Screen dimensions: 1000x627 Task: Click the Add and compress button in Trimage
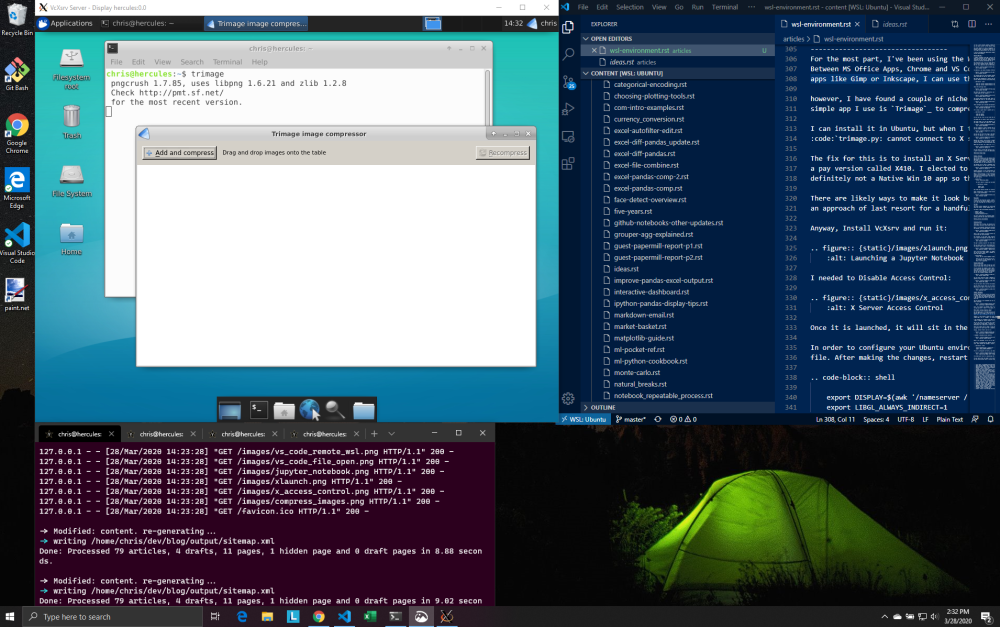179,152
